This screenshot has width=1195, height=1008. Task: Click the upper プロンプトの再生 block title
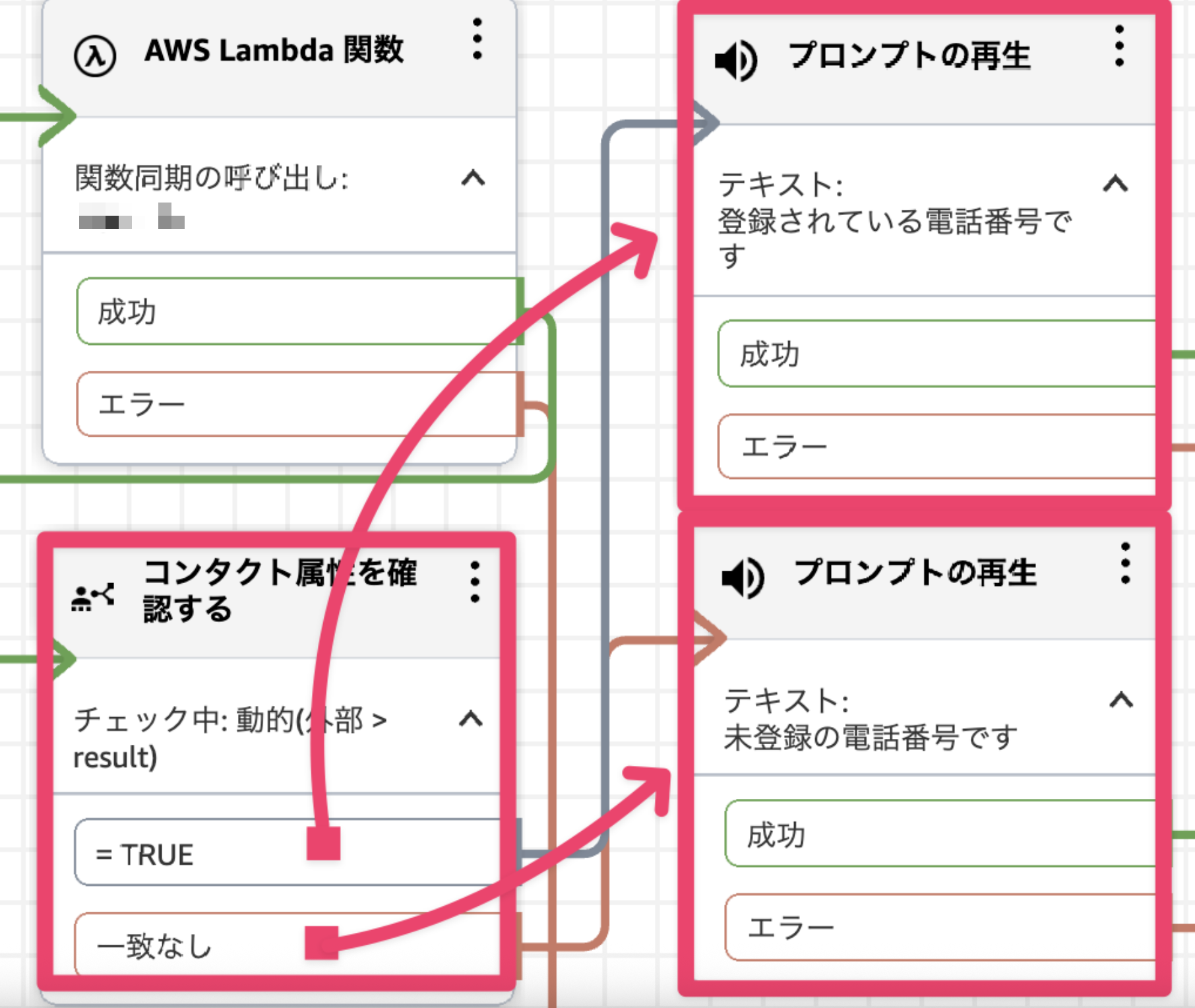click(x=909, y=55)
